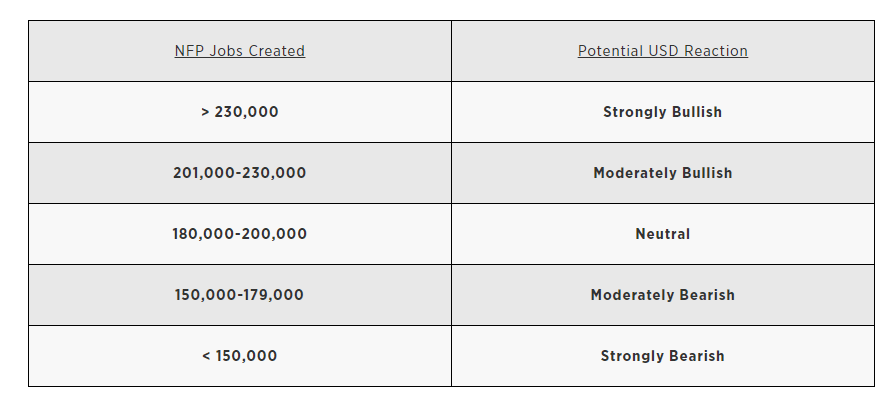Viewport: 893px width, 405px height.
Task: Select the "201,000-230,000" jobs range cell
Action: (x=239, y=173)
